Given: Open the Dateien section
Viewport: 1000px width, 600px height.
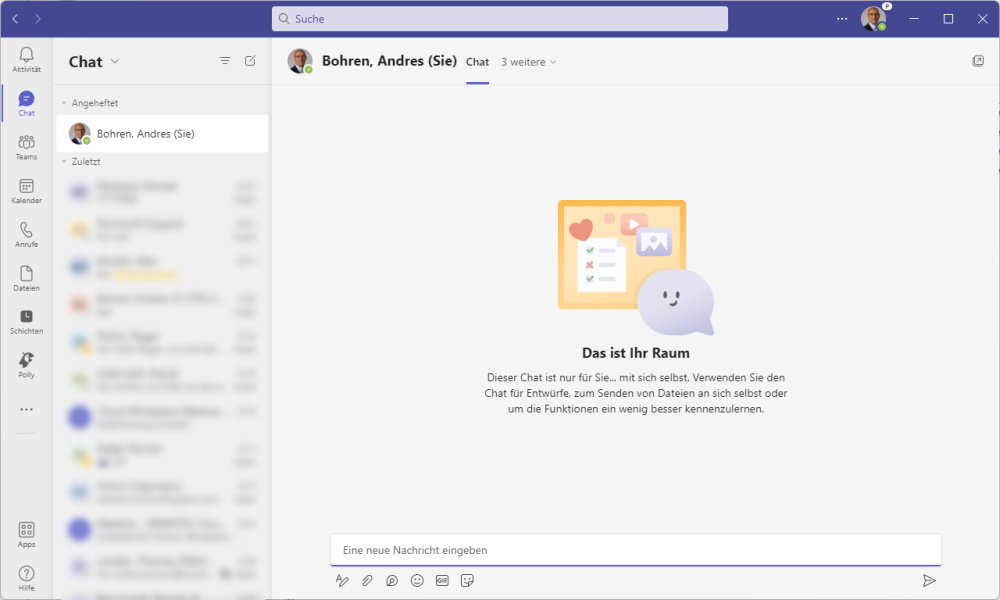Looking at the screenshot, I should coord(26,278).
